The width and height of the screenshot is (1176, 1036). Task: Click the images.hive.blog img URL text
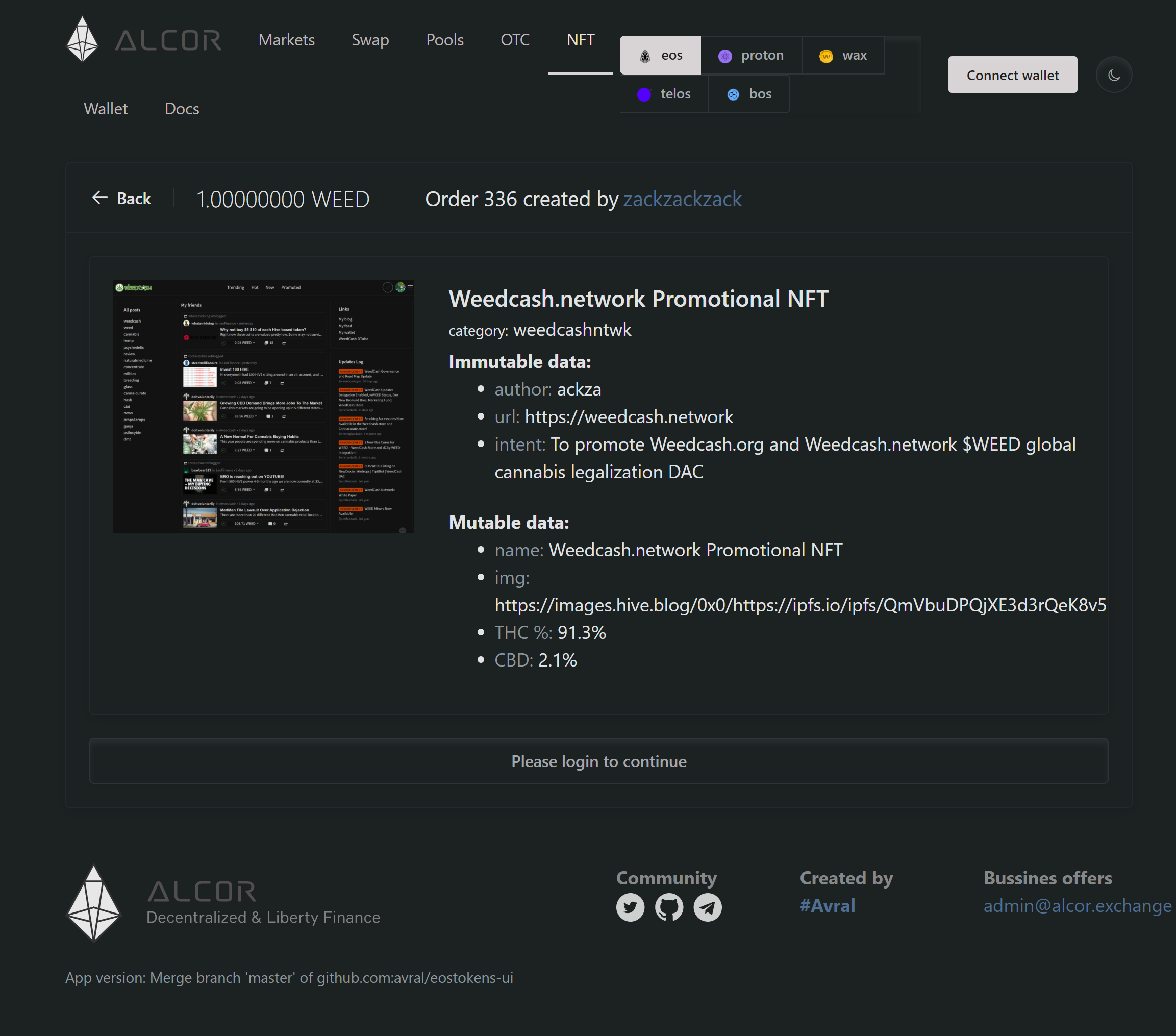[x=800, y=605]
